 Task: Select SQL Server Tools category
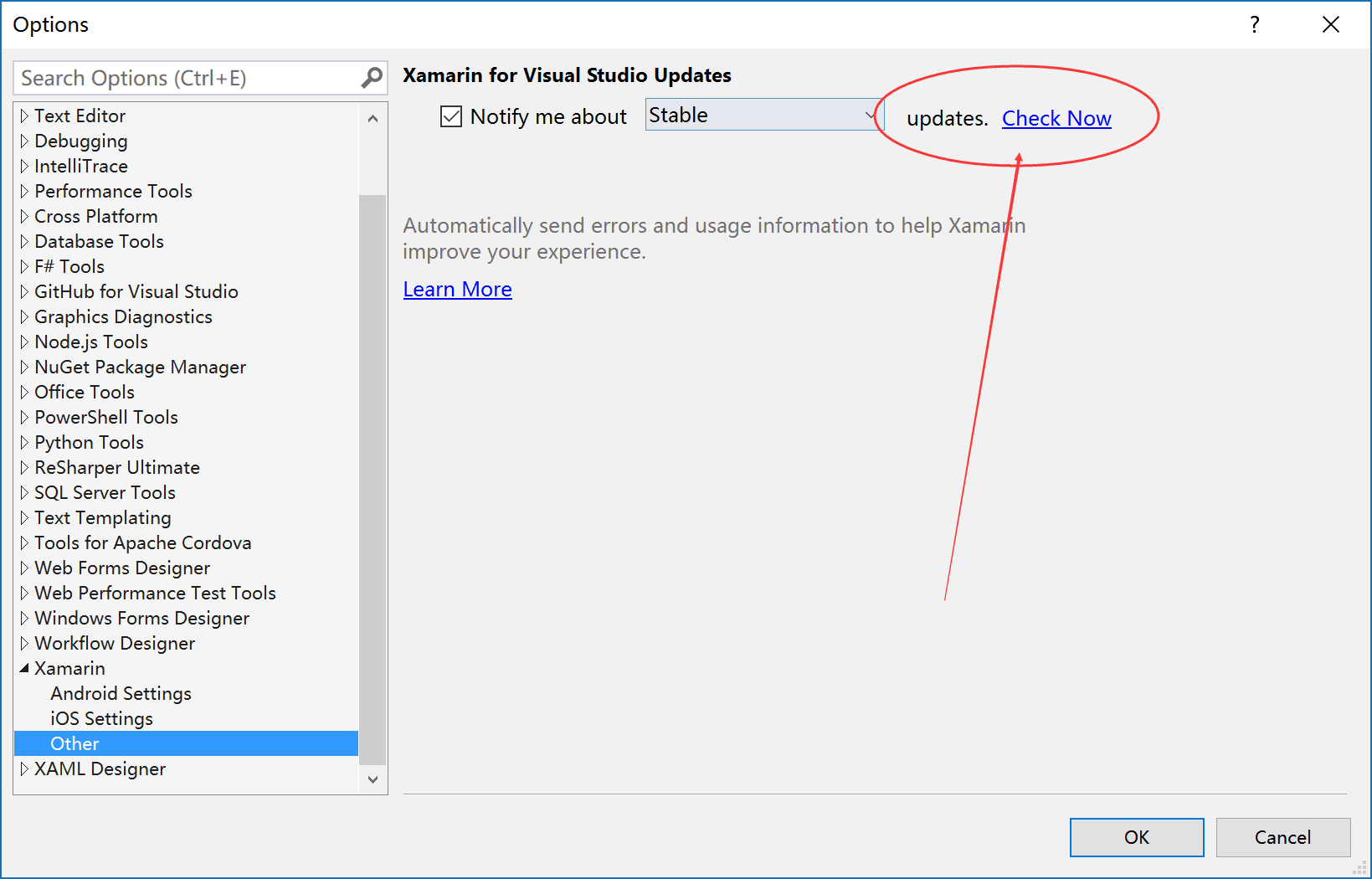click(x=105, y=492)
